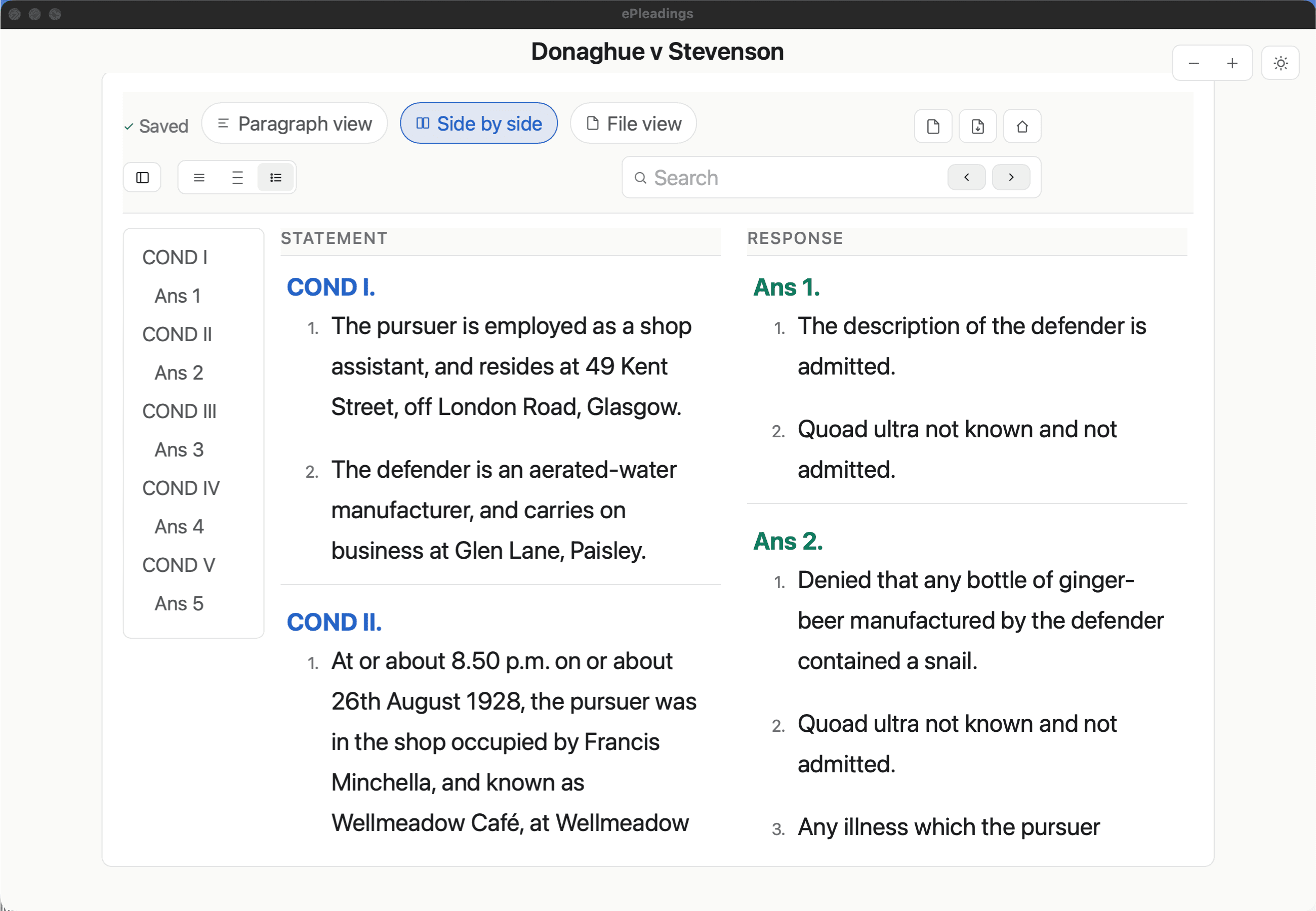Decrease zoom with the minus button
Screen dimensions: 1316x911
coord(1194,63)
